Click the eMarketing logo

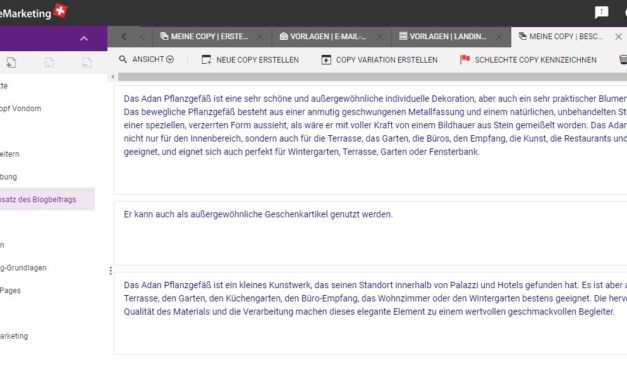tap(34, 12)
